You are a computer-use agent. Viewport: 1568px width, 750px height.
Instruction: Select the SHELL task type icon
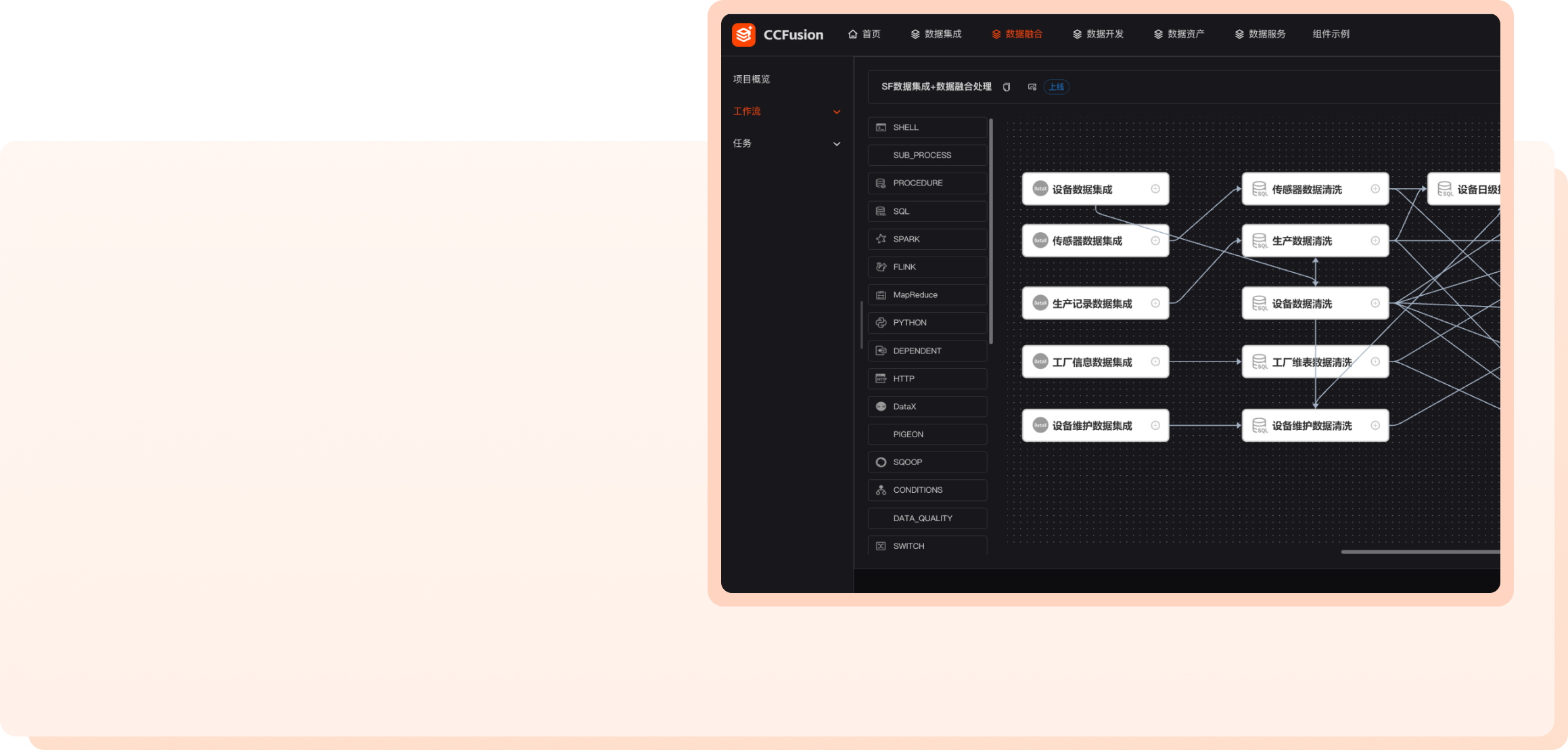(x=881, y=127)
